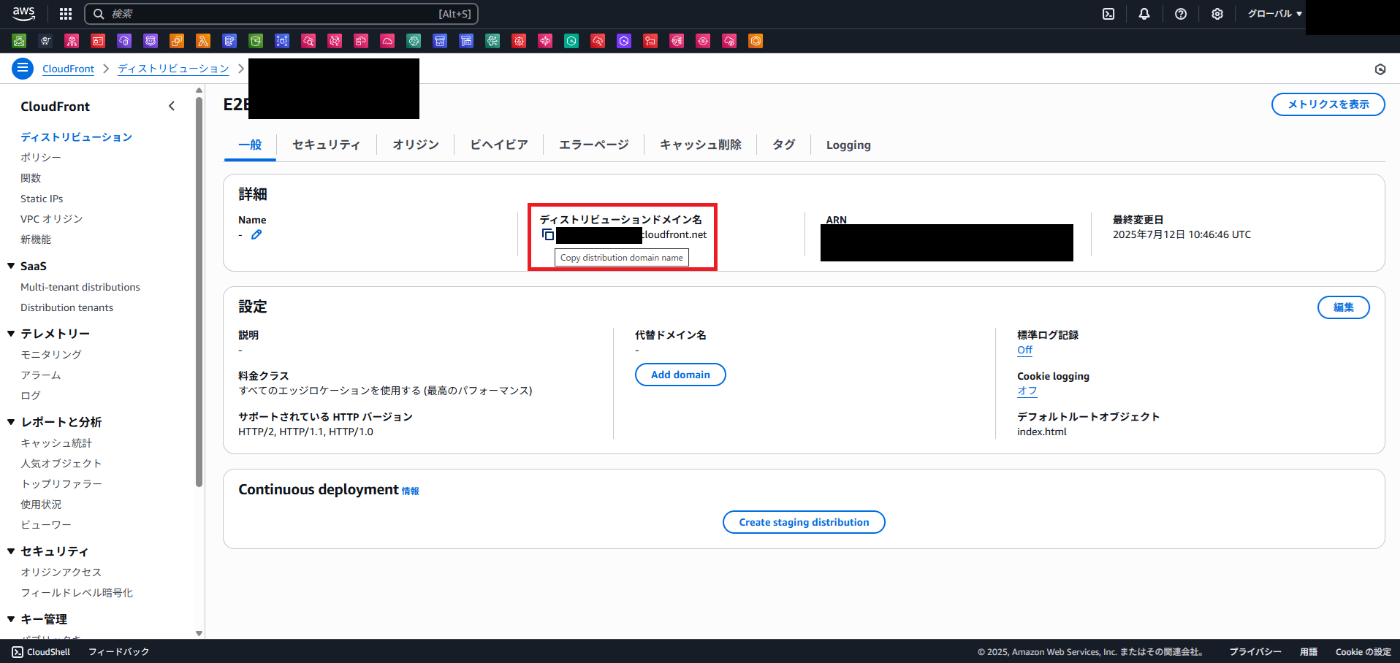Image resolution: width=1400 pixels, height=663 pixels.
Task: Click プライバシー in the footer
Action: (x=1255, y=651)
